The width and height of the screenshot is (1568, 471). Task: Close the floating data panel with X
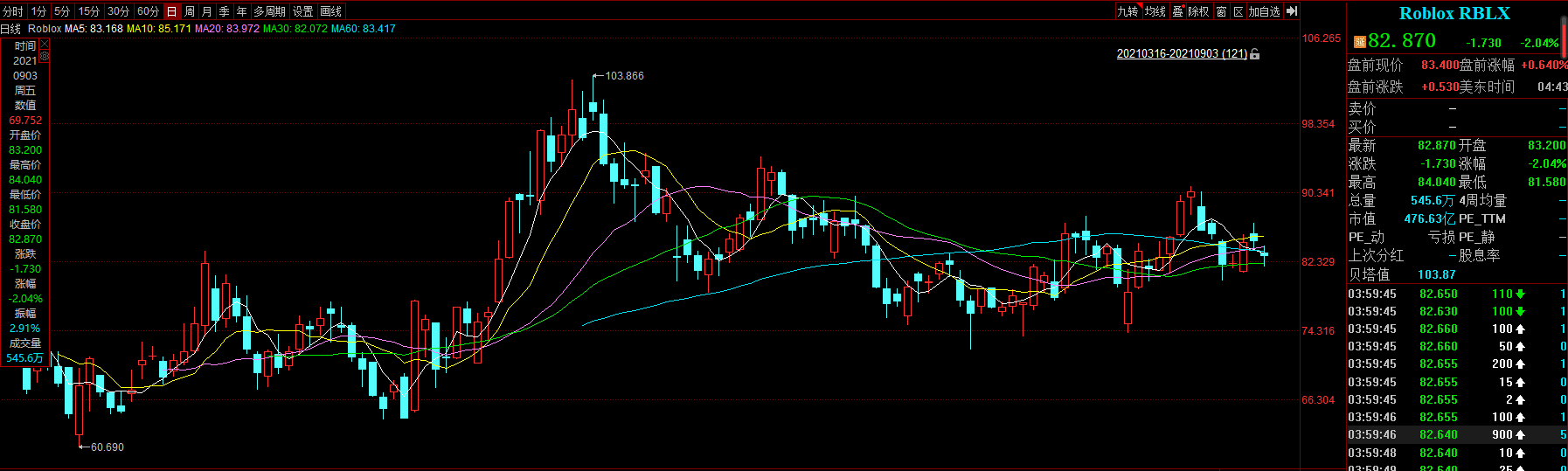coord(45,44)
